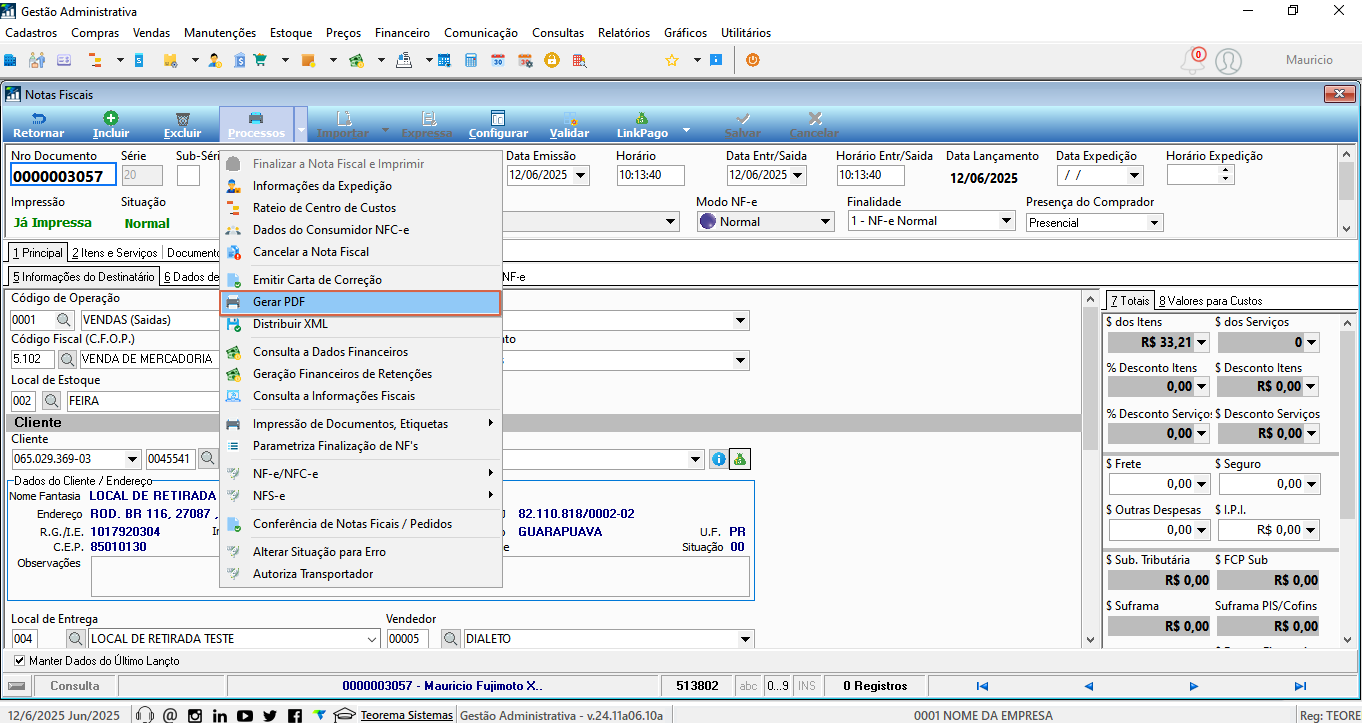Go to first record navigation button
1362x723 pixels.
(x=982, y=686)
